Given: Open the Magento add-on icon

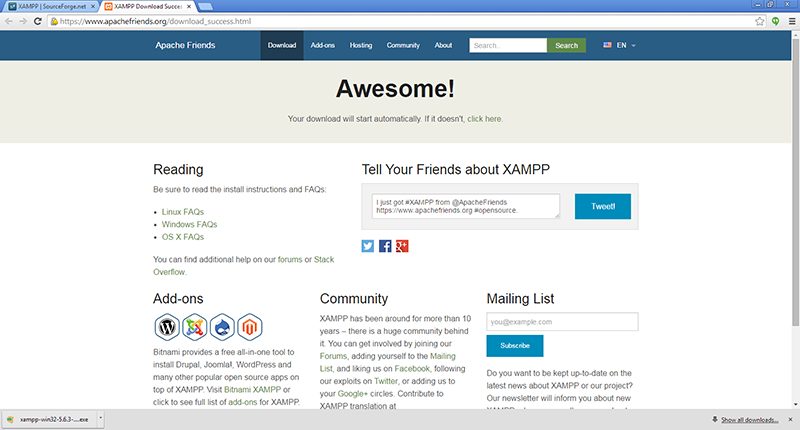Looking at the screenshot, I should [x=249, y=327].
